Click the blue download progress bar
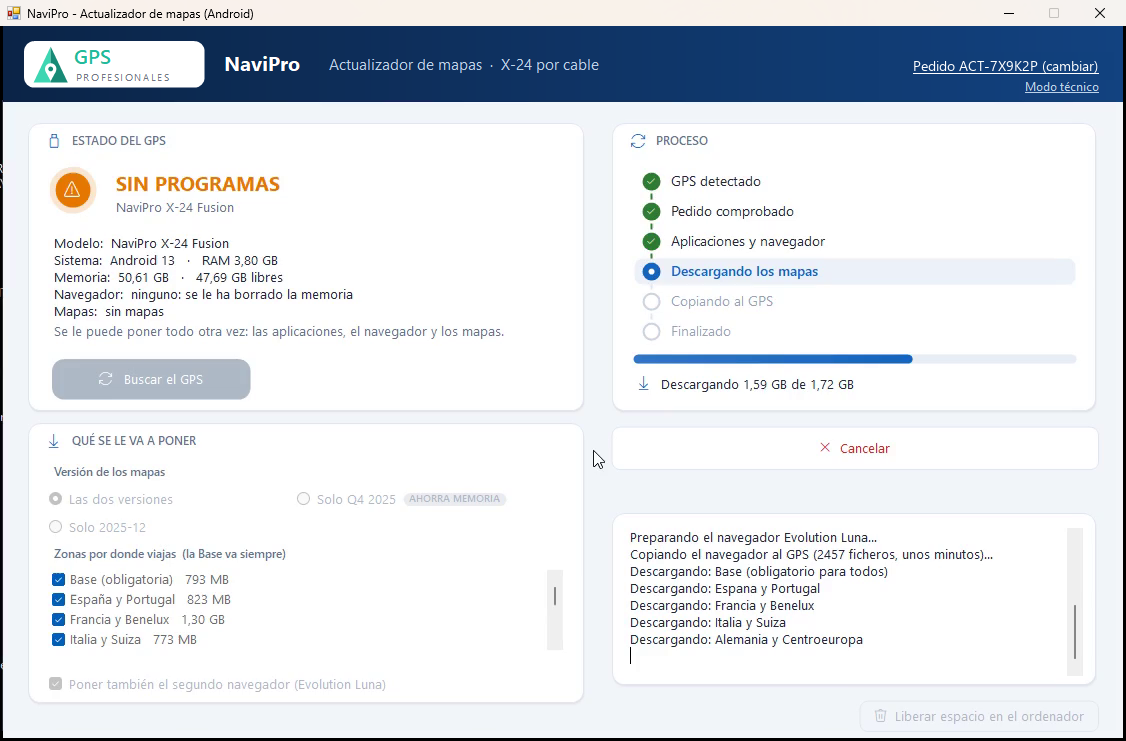The image size is (1126, 741). tap(855, 359)
